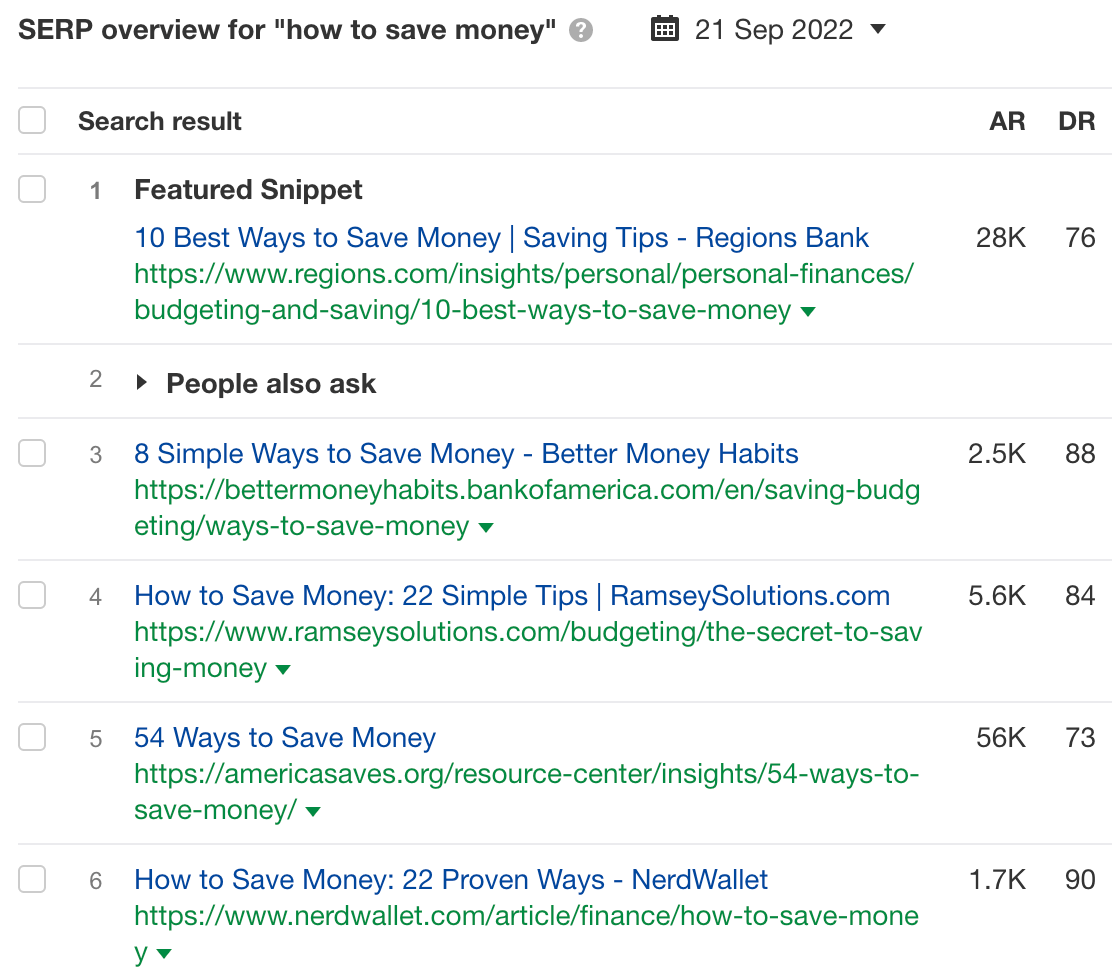1112x974 pixels.
Task: Open the 54 Ways to Save Money link
Action: 284,737
